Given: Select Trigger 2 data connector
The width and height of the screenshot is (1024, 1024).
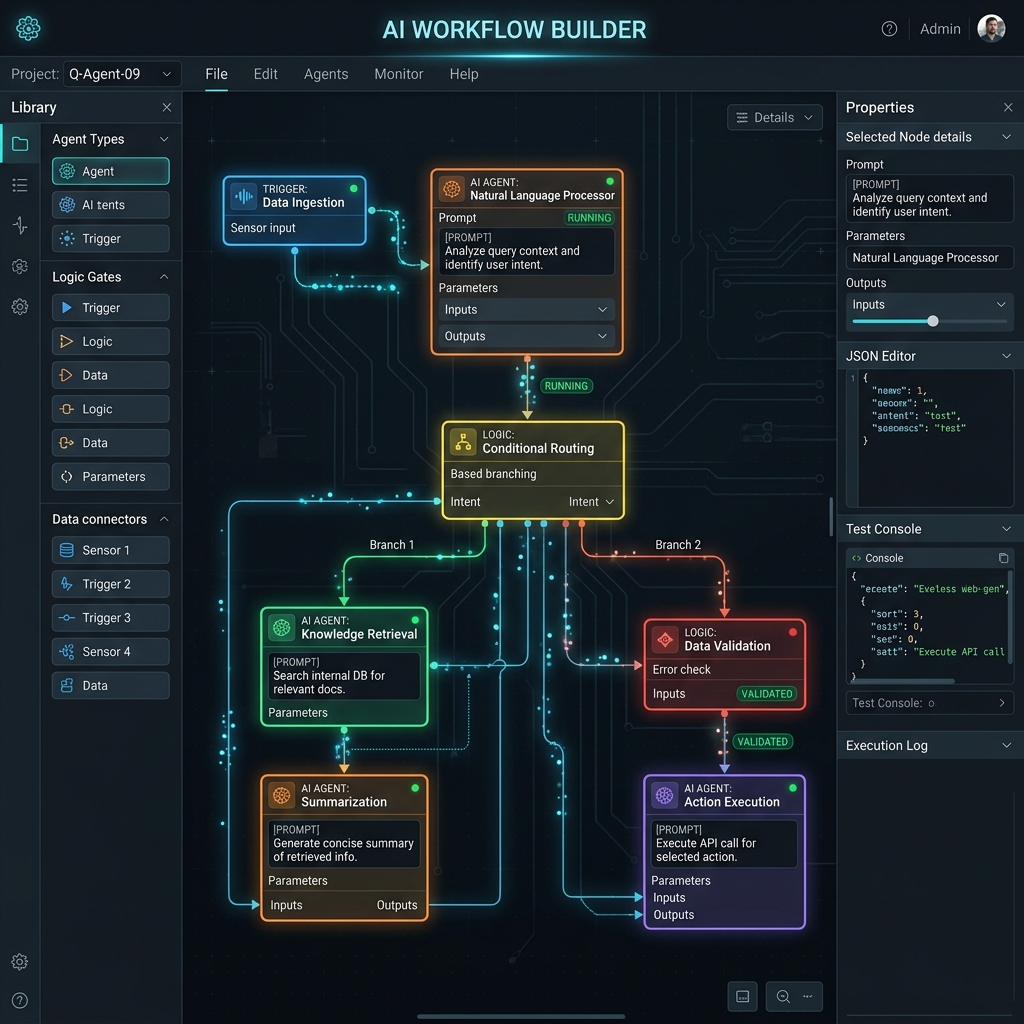Looking at the screenshot, I should pyautogui.click(x=110, y=584).
